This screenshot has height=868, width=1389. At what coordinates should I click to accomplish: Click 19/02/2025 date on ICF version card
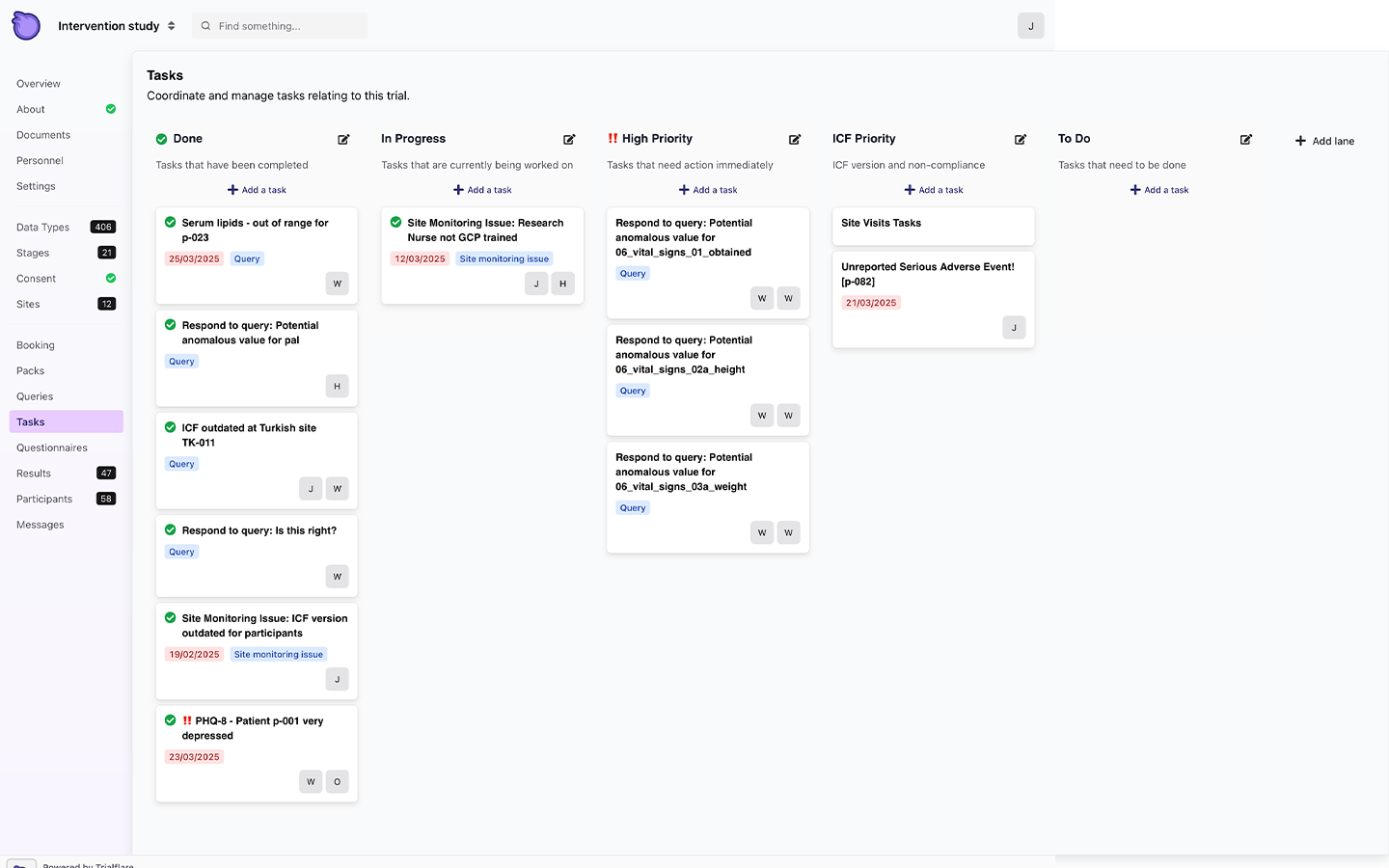click(195, 654)
